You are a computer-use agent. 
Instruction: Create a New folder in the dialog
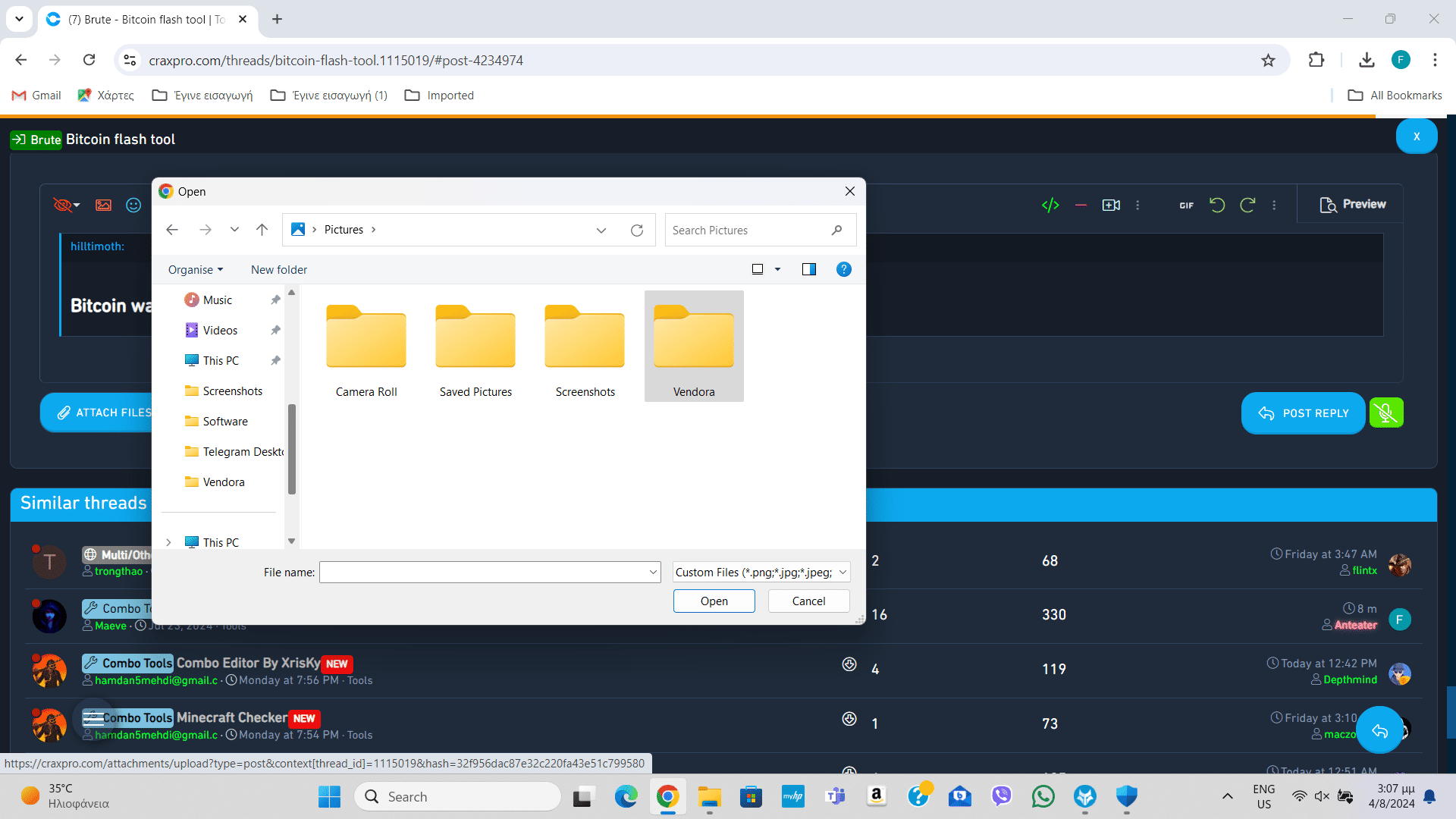(x=278, y=269)
